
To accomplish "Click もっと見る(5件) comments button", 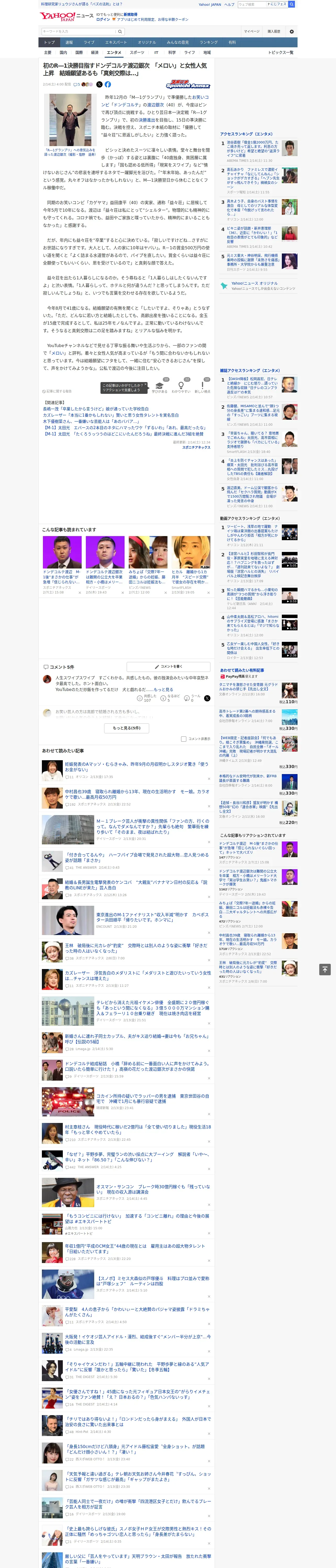I will coord(127,728).
